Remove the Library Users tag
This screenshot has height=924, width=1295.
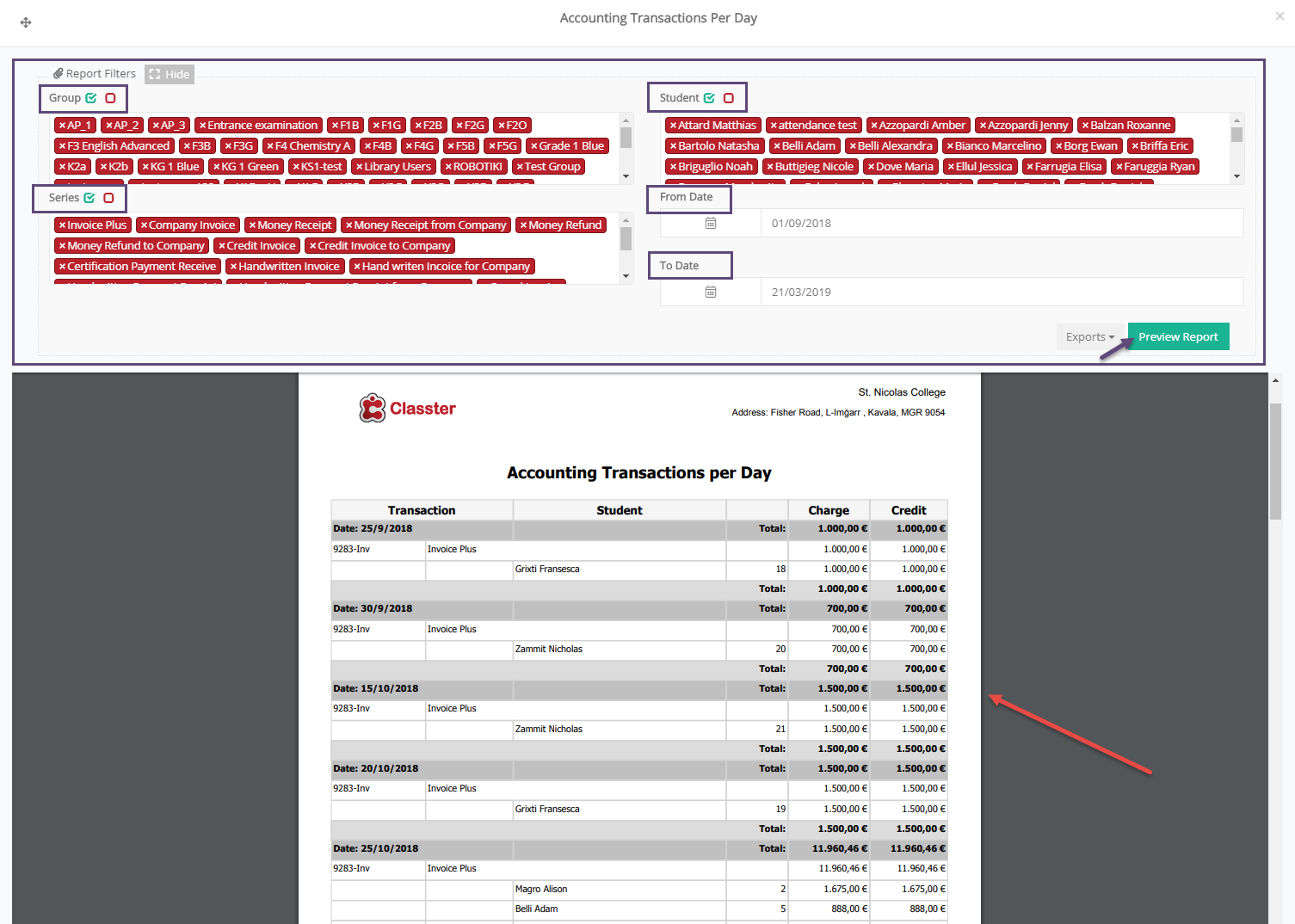pyautogui.click(x=359, y=167)
